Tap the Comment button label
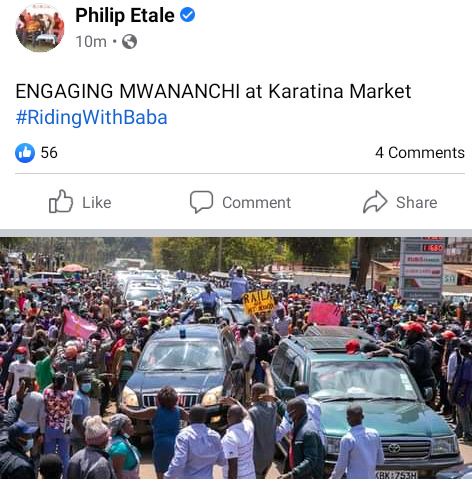Image resolution: width=472 pixels, height=482 pixels. 257,203
